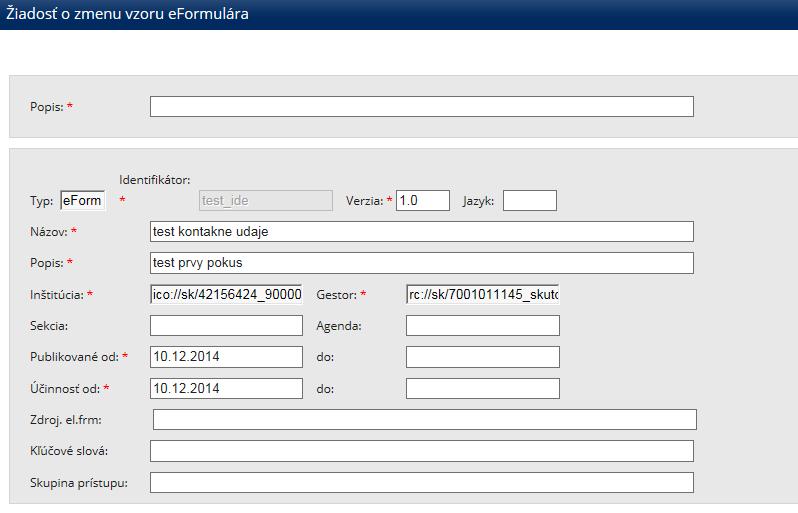798x513 pixels.
Task: Click the Verzia field showing 1.0
Action: click(x=423, y=200)
